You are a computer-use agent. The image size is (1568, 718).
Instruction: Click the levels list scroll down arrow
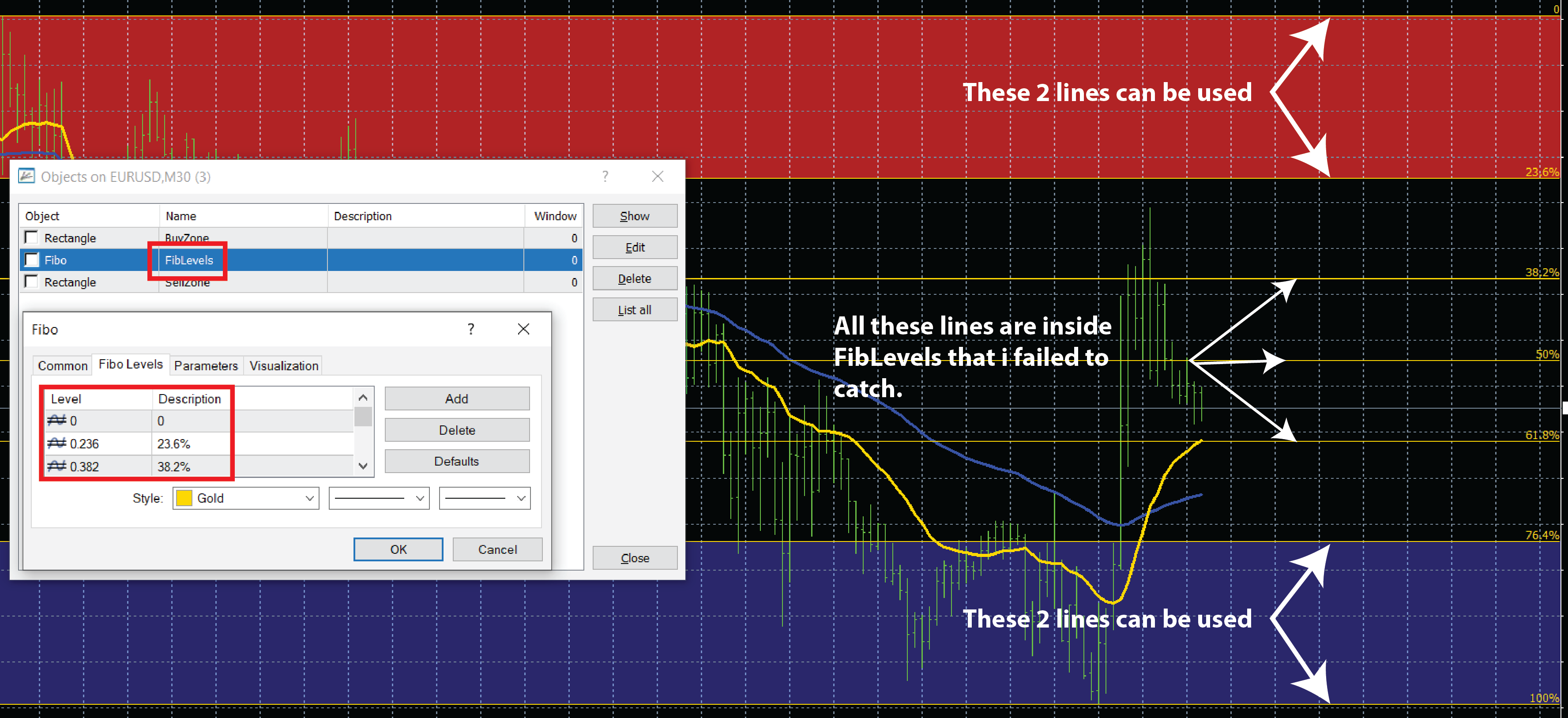[363, 466]
